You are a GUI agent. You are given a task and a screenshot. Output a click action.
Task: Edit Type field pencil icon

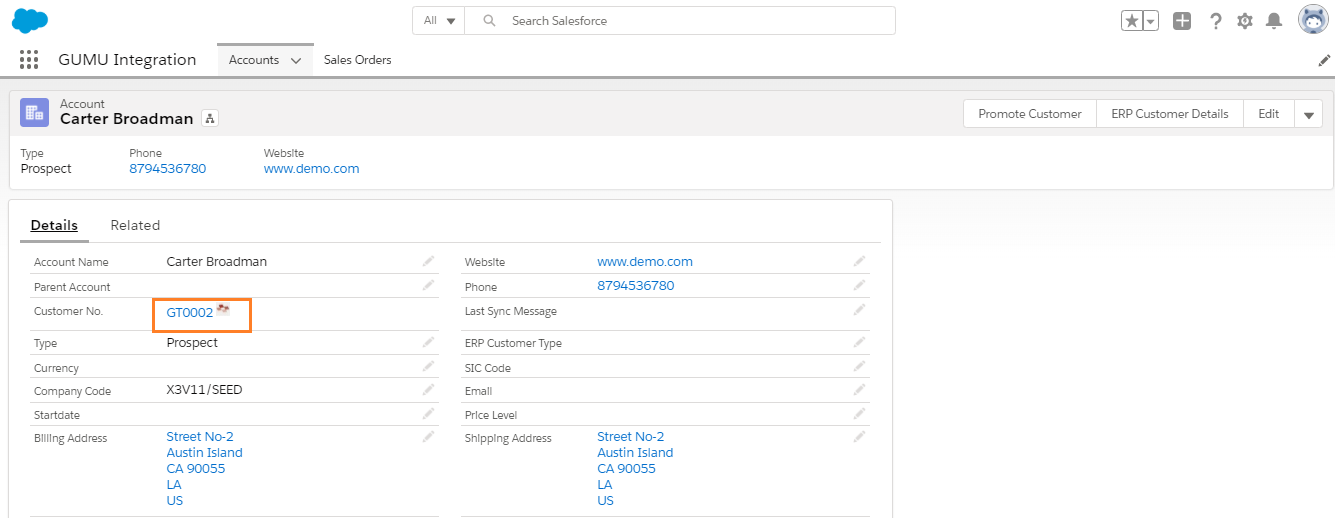tap(428, 342)
